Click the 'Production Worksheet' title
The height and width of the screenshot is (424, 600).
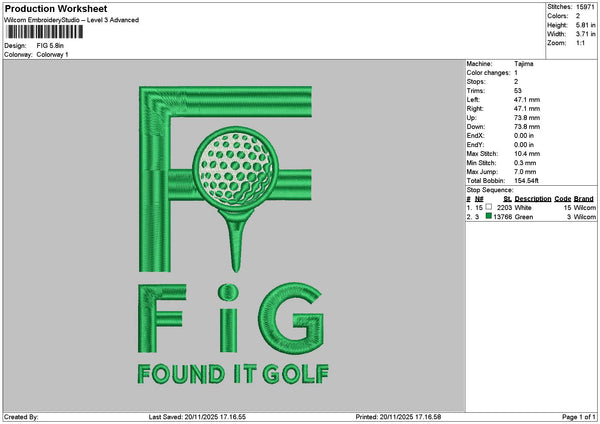[56, 9]
